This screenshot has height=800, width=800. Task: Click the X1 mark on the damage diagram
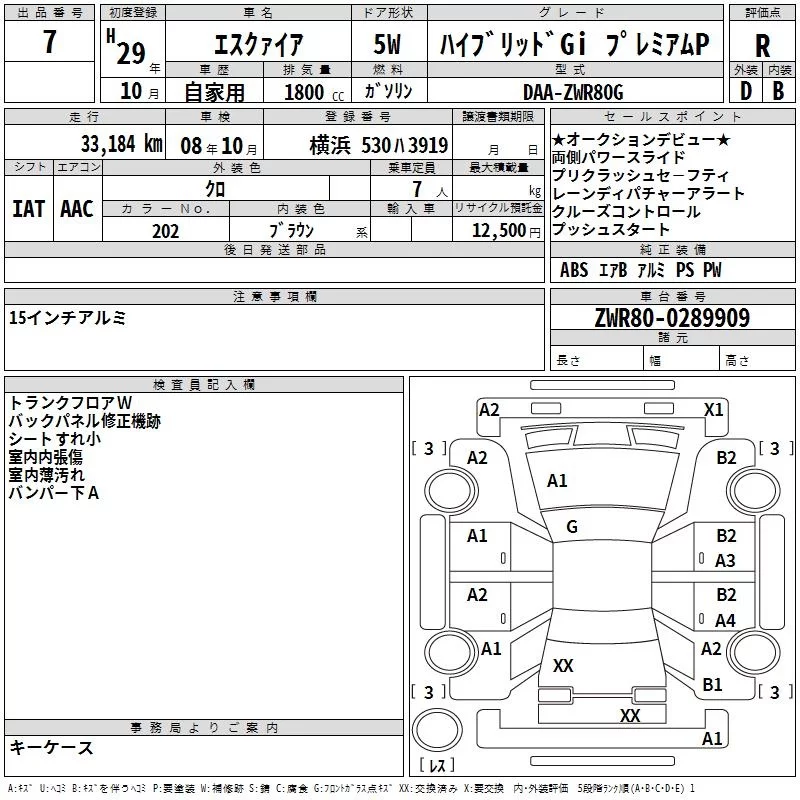(713, 410)
